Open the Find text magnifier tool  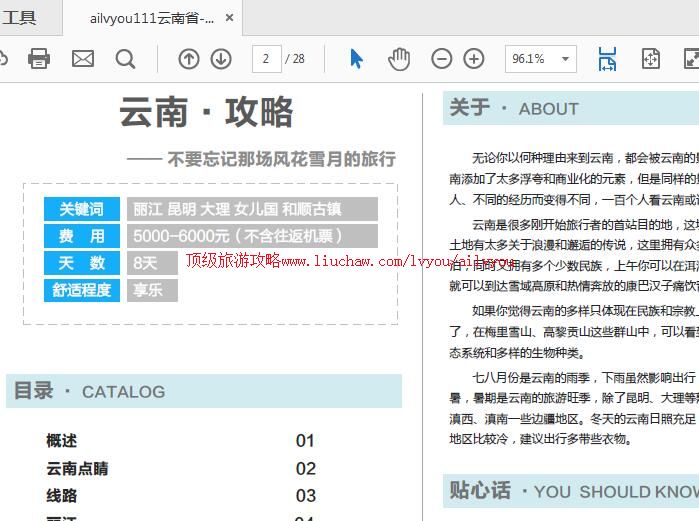pos(125,59)
